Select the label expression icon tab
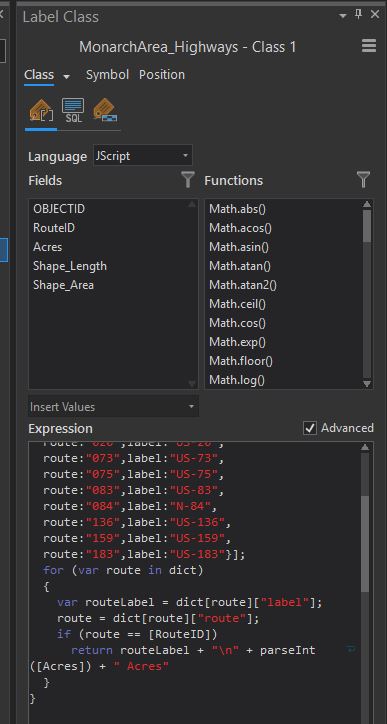 click(41, 111)
